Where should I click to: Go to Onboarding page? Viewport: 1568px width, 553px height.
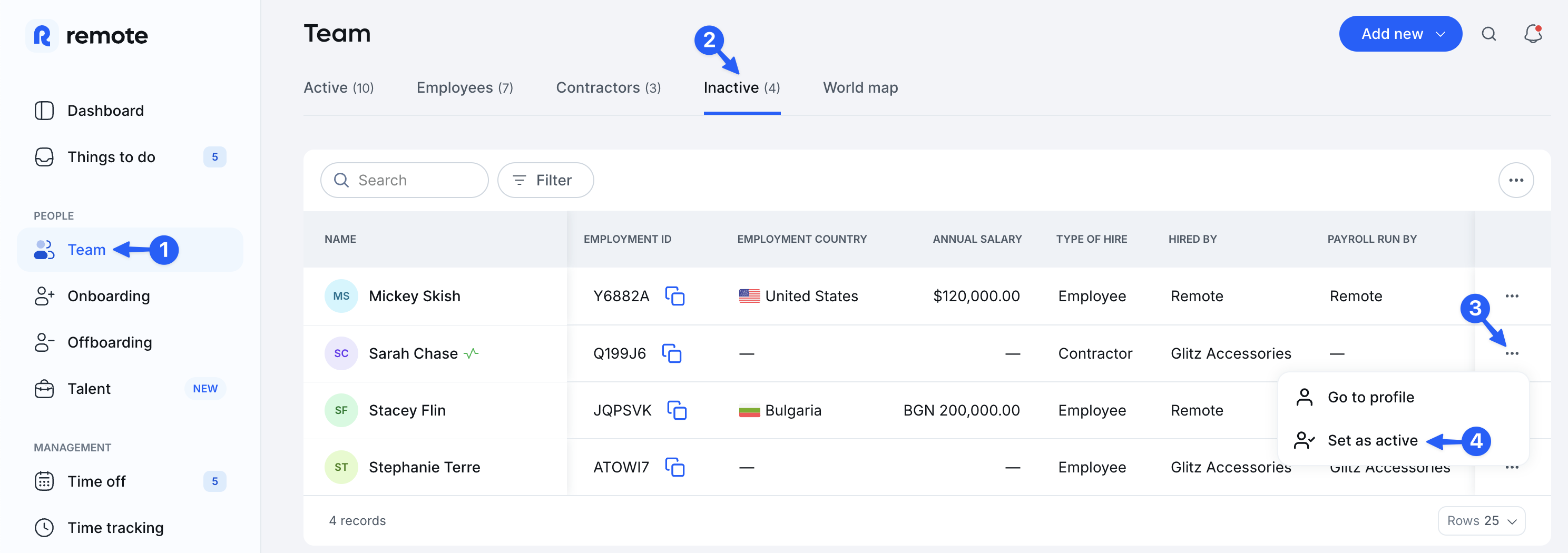click(130, 297)
